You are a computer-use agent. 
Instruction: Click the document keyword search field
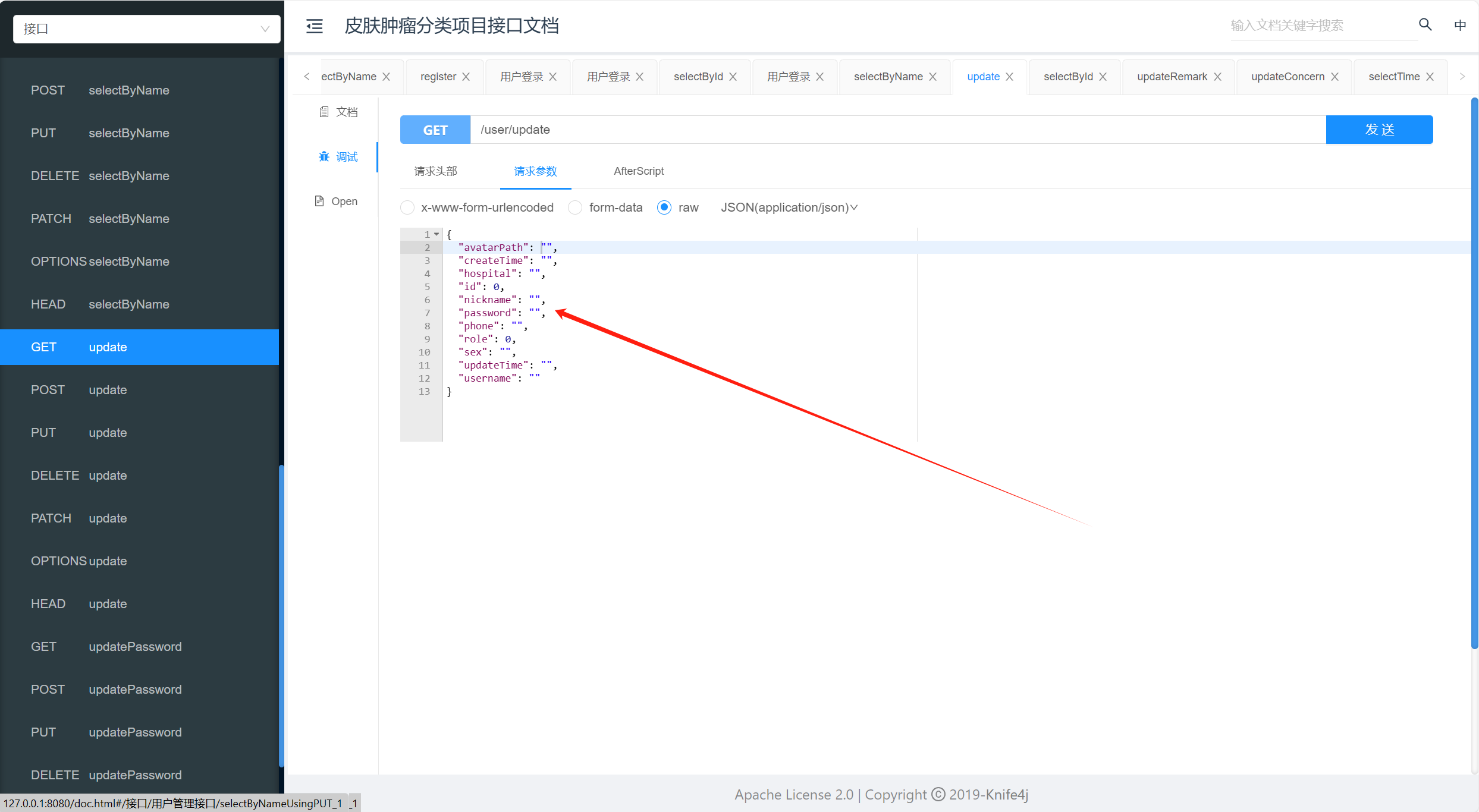tap(1320, 26)
